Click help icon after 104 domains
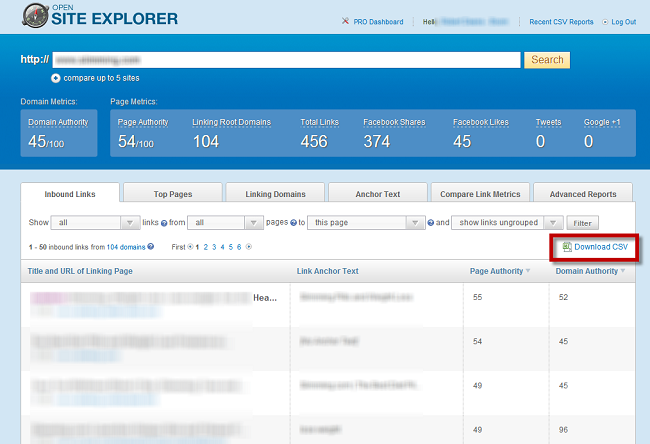 151,246
